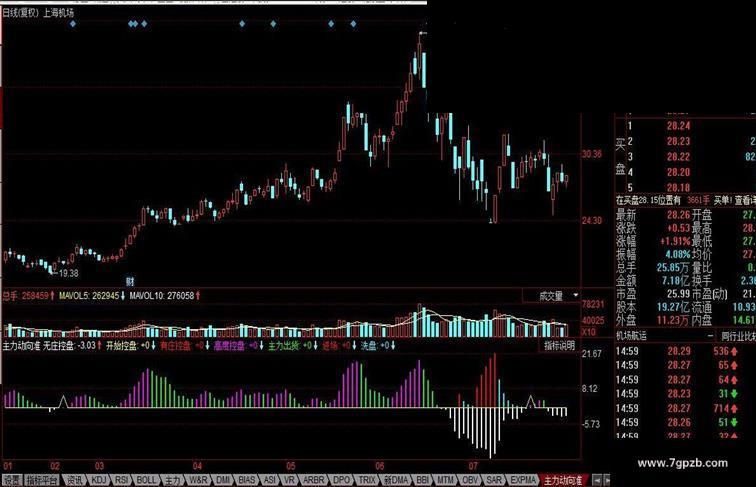Select the ASI indicator tab
The image size is (756, 487).
270,480
